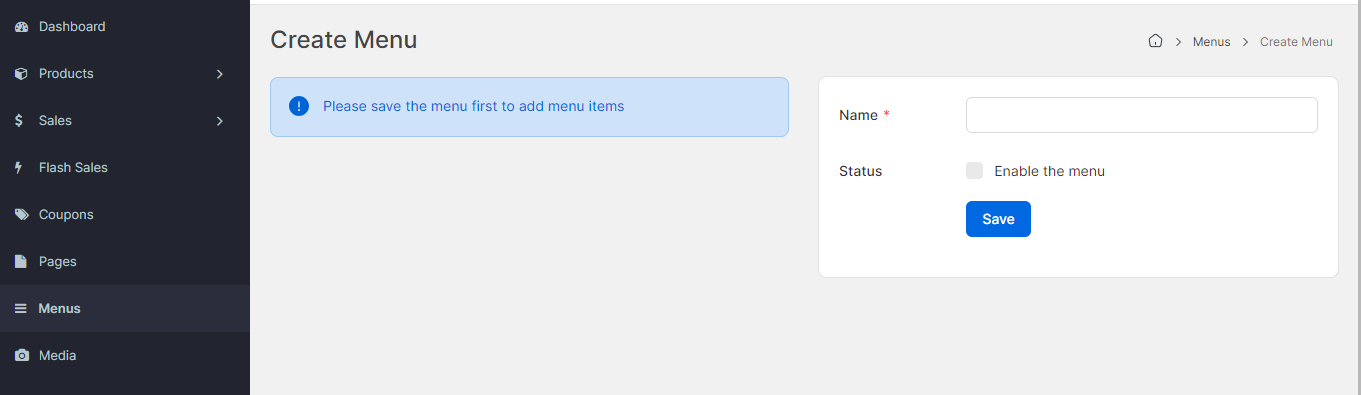Click the Sales dollar sign icon
1361x395 pixels.
(x=20, y=121)
